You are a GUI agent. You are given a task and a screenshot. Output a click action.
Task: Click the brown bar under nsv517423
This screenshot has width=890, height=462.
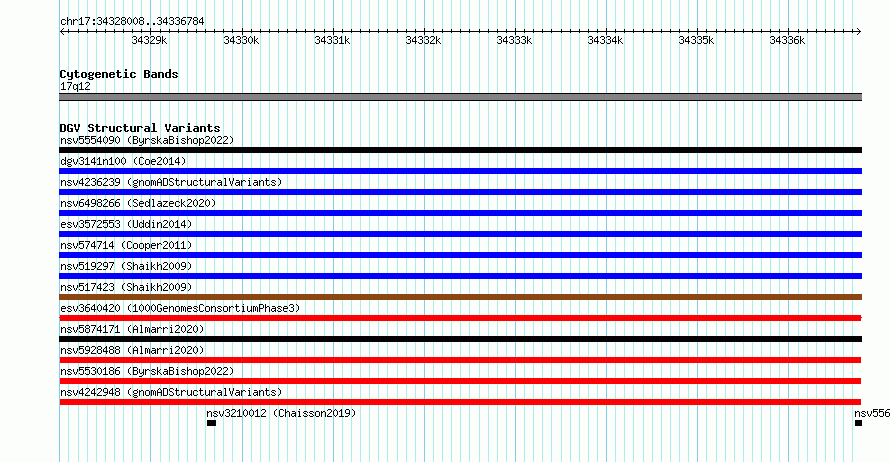(460, 297)
